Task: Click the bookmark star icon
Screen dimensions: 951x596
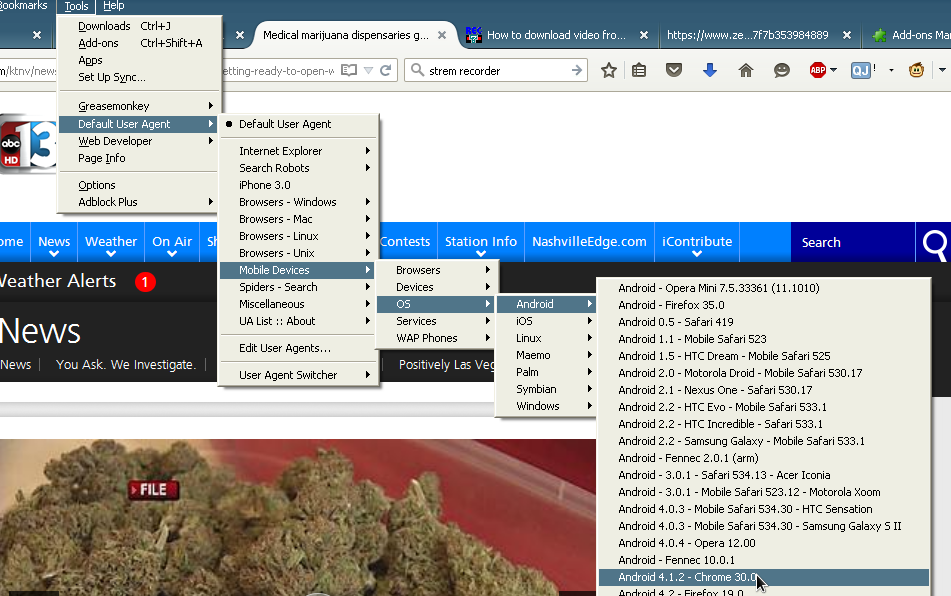Action: point(608,70)
